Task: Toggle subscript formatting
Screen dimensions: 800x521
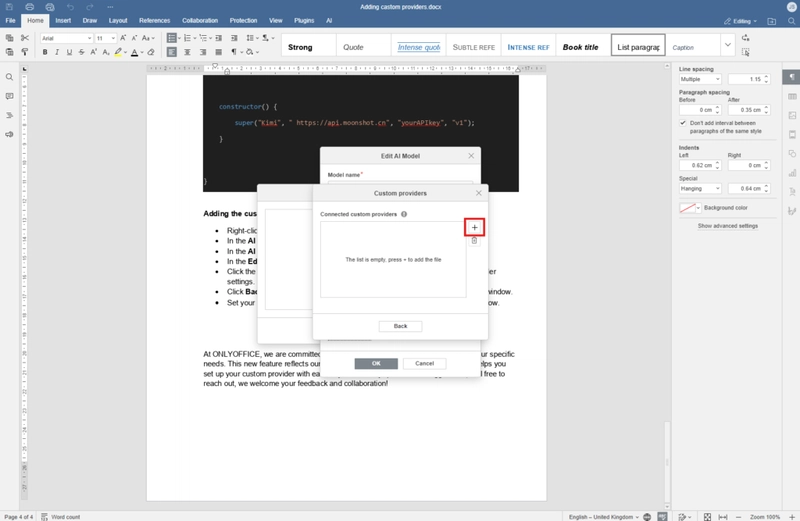Action: 106,52
